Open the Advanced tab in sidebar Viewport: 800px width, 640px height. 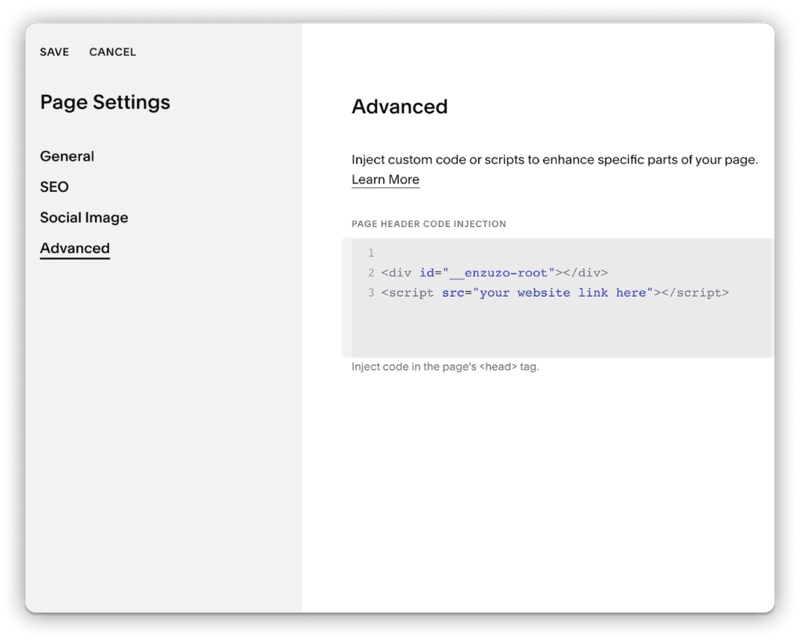(x=75, y=249)
